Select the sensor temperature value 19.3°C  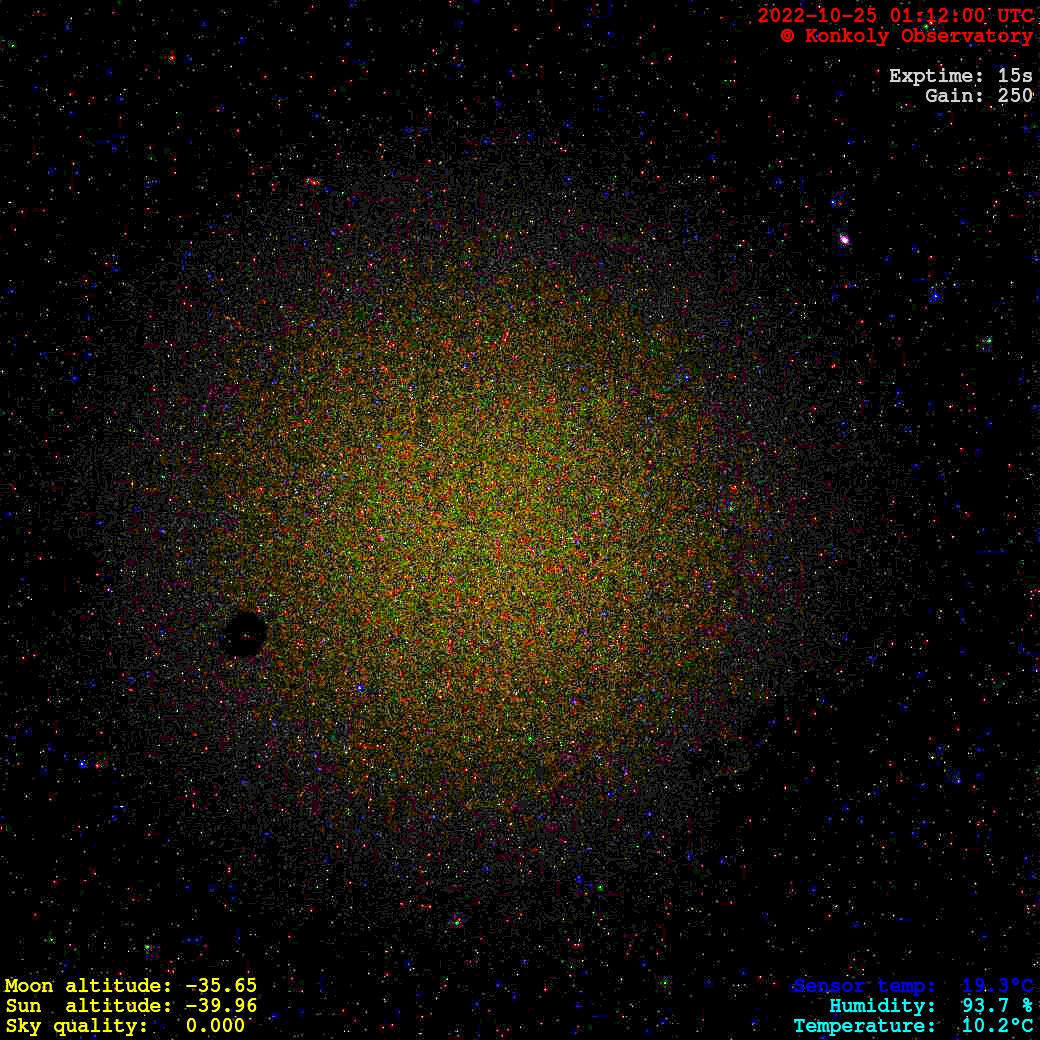997,987
